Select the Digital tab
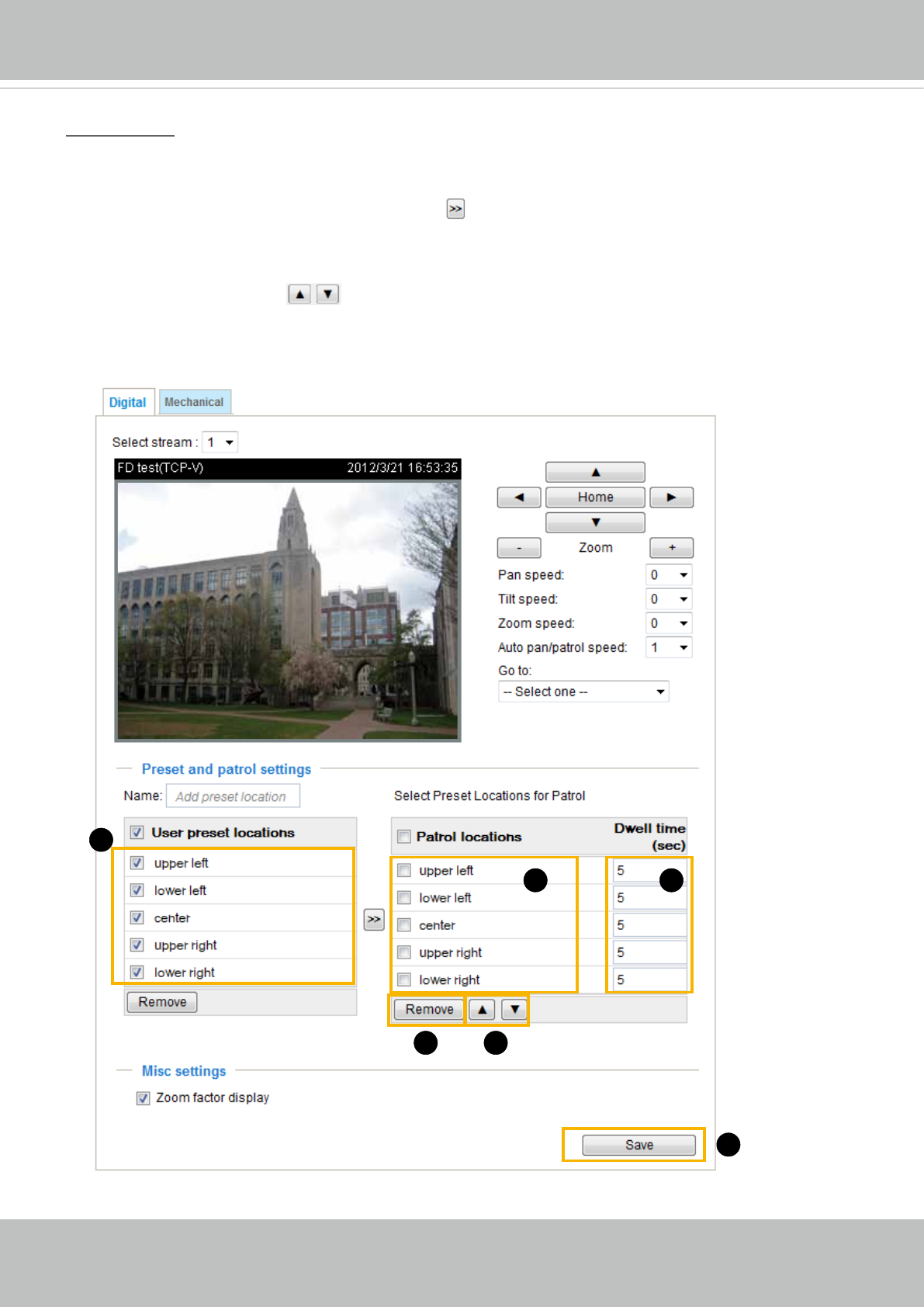 pyautogui.click(x=127, y=402)
